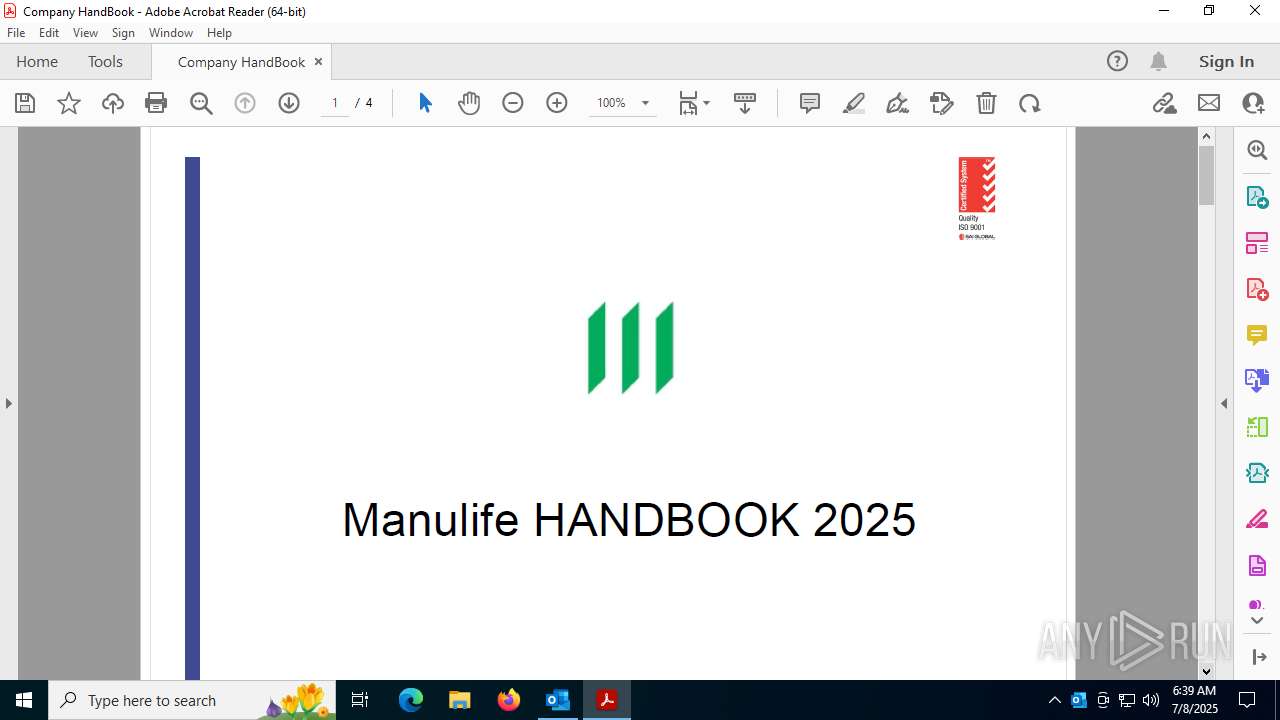1280x720 pixels.
Task: Open the Help menu
Action: pos(219,32)
